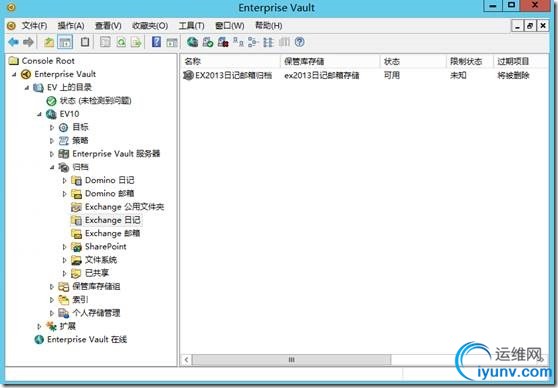Viewport: 558px width, 388px height.
Task: Select Exchange 邮箱 in the tree
Action: coord(112,234)
